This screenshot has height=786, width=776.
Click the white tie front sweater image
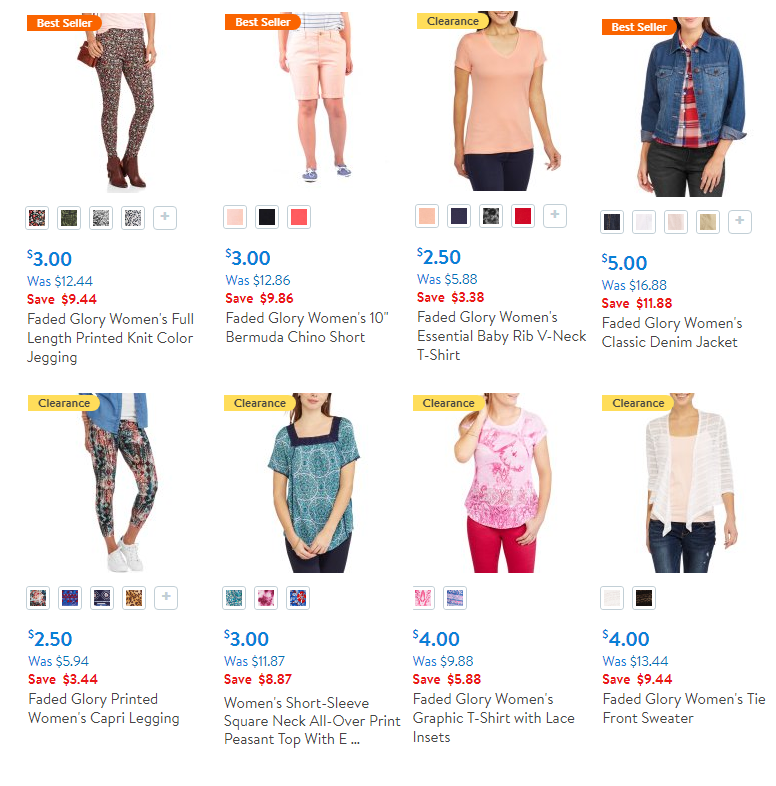689,483
